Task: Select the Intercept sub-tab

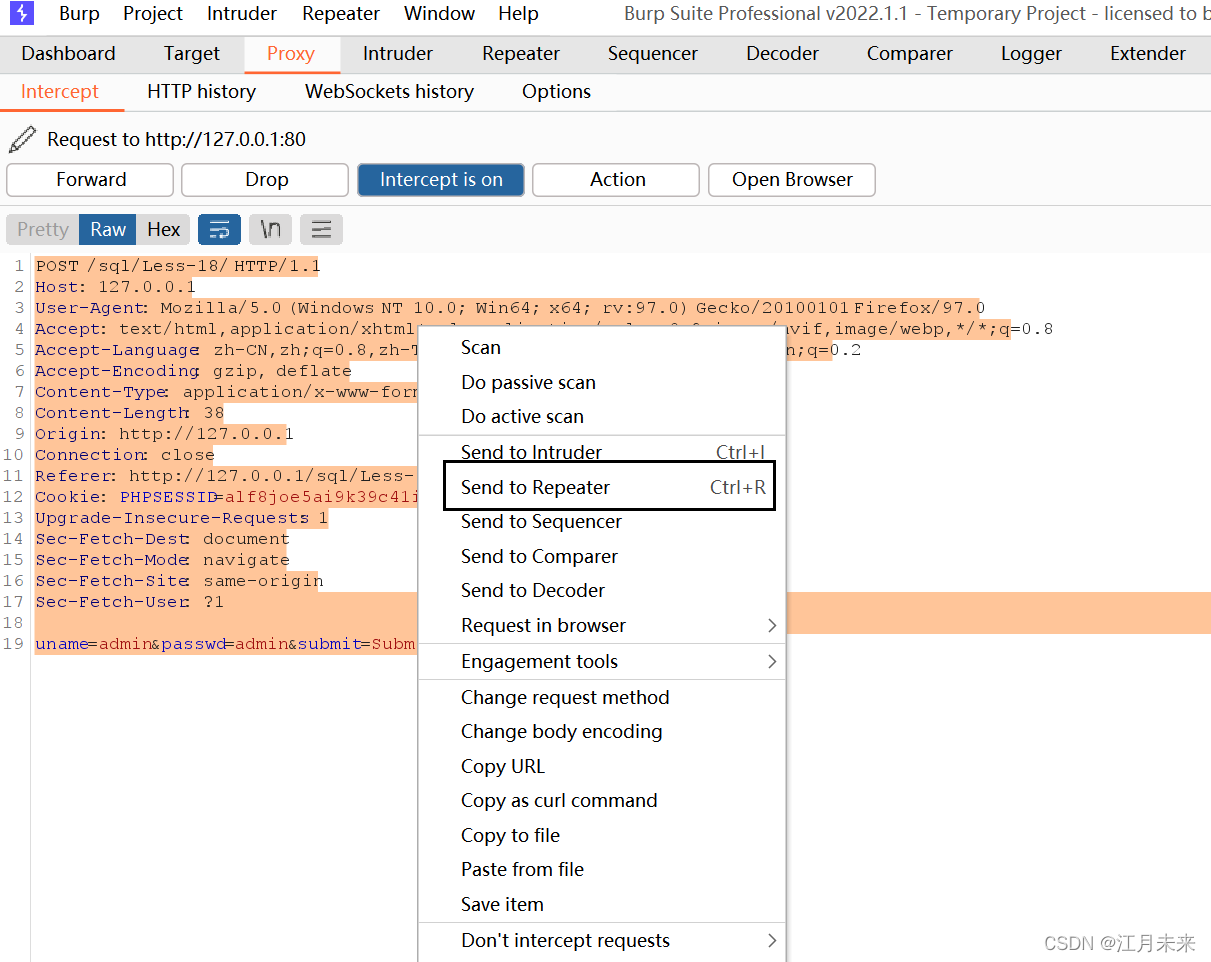Action: 60,92
